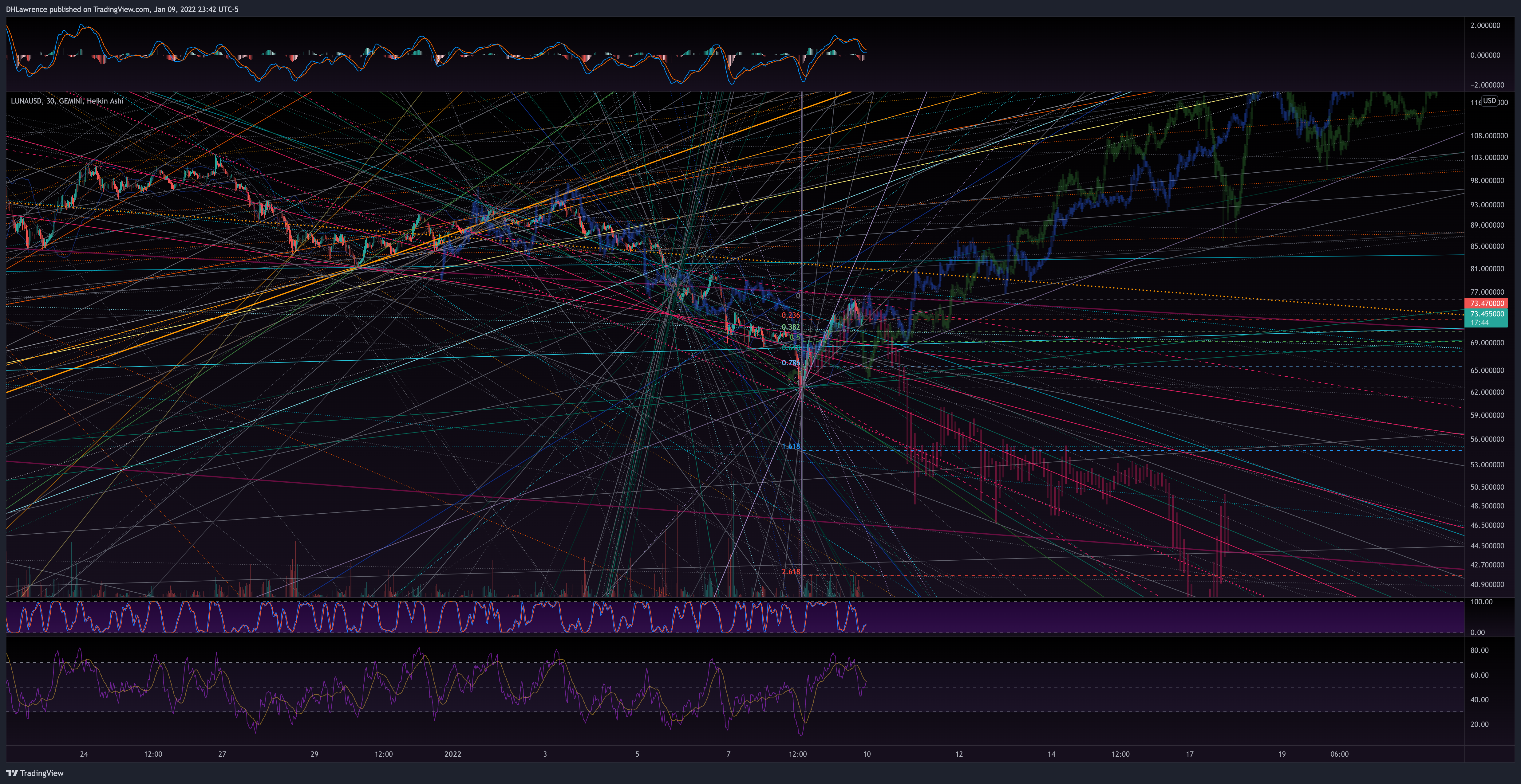Viewport: 1521px width, 784px height.
Task: Click the 24 date label on time axis
Action: pos(84,754)
